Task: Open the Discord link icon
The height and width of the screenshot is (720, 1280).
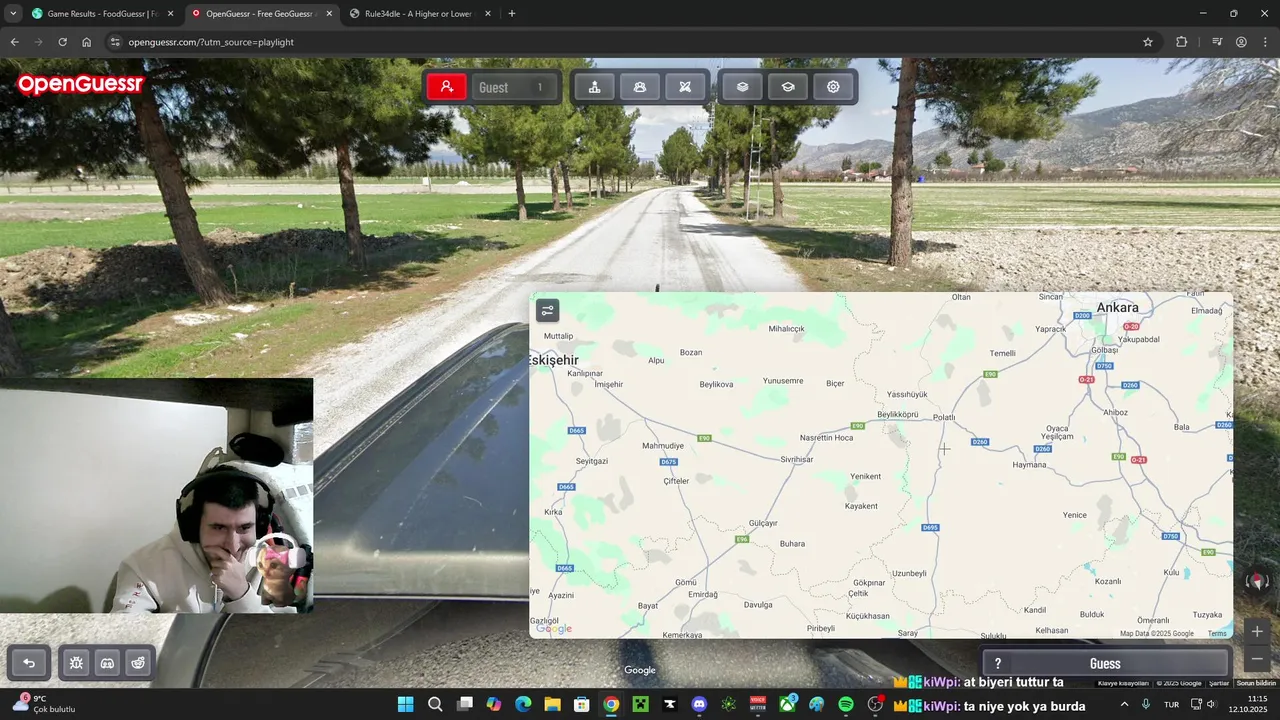Action: [x=107, y=663]
